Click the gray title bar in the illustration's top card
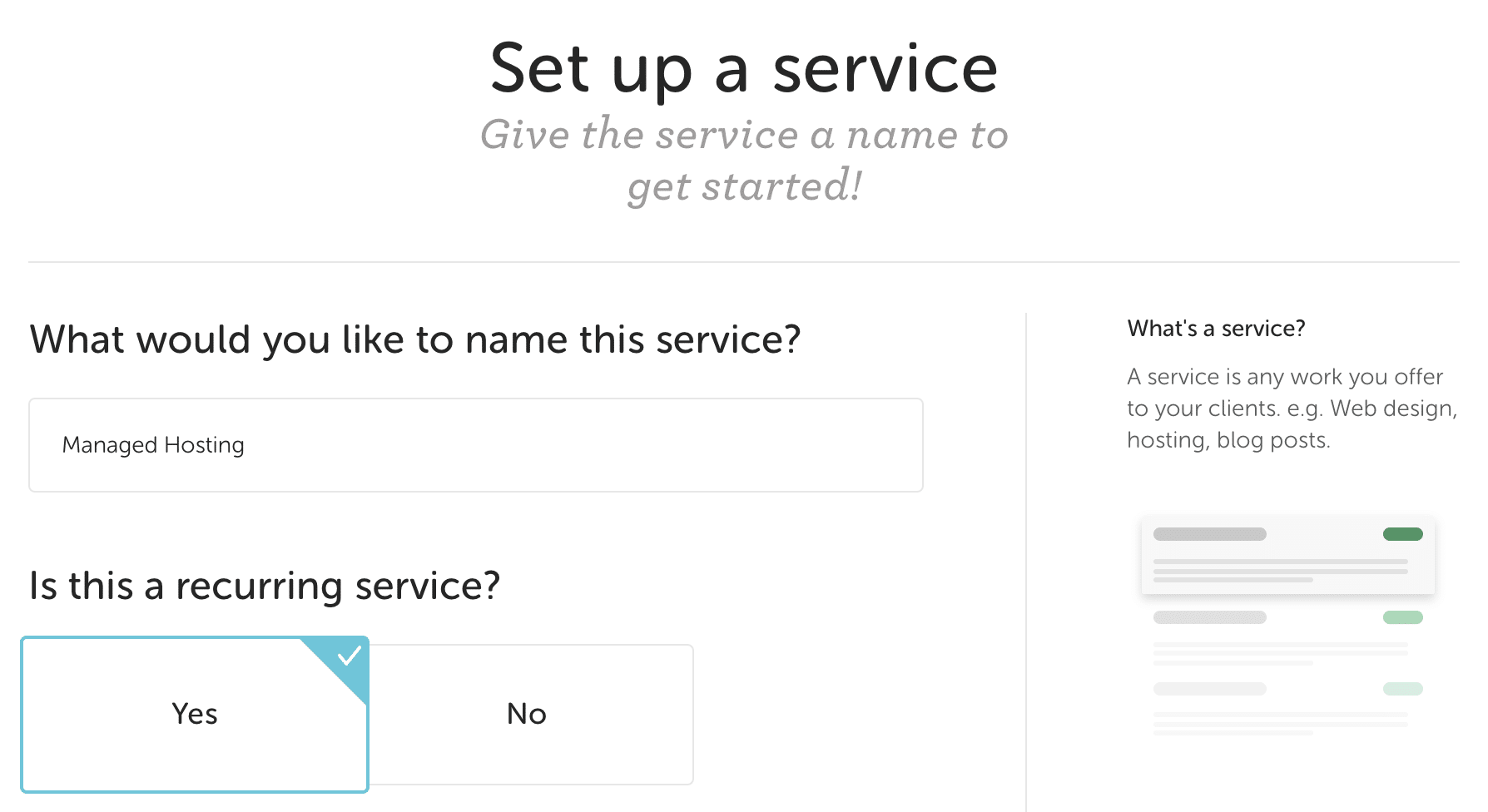The image size is (1488, 812). click(1209, 534)
